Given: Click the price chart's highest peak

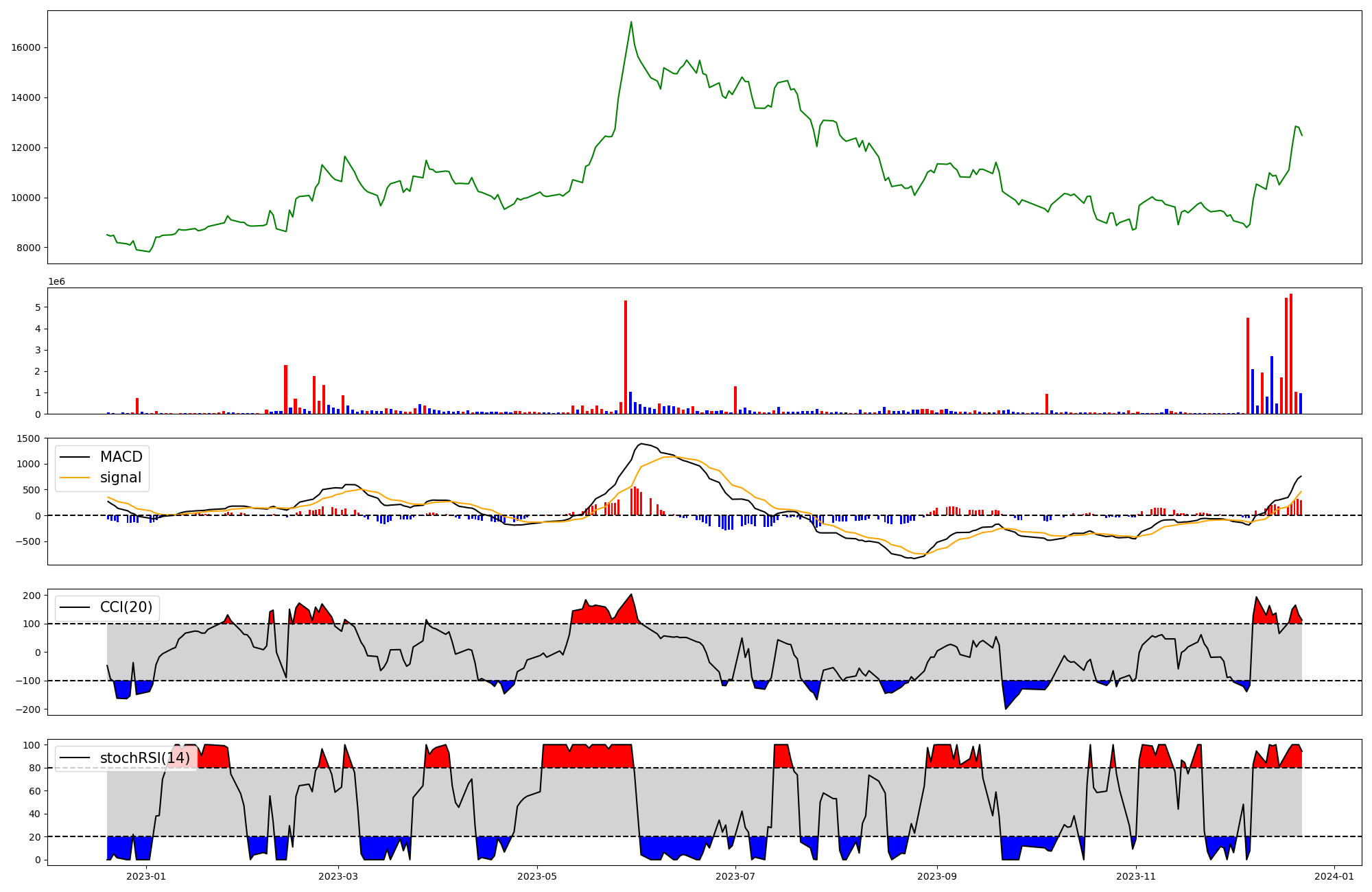Looking at the screenshot, I should [x=631, y=23].
